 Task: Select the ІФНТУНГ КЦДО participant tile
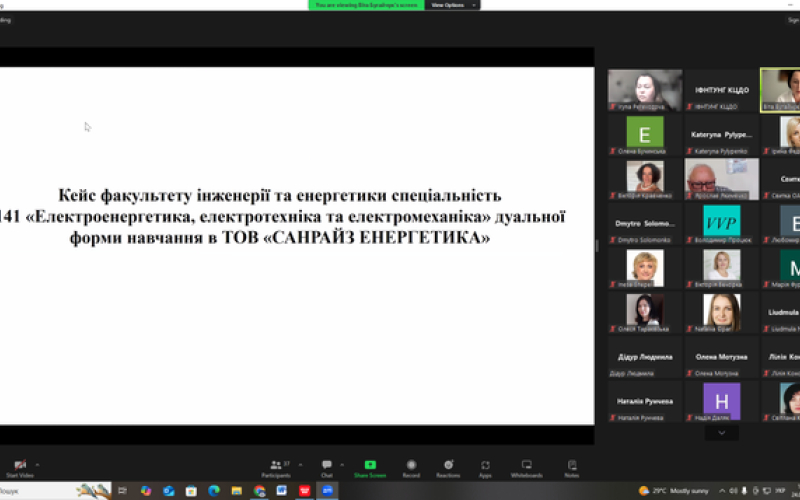click(x=721, y=90)
